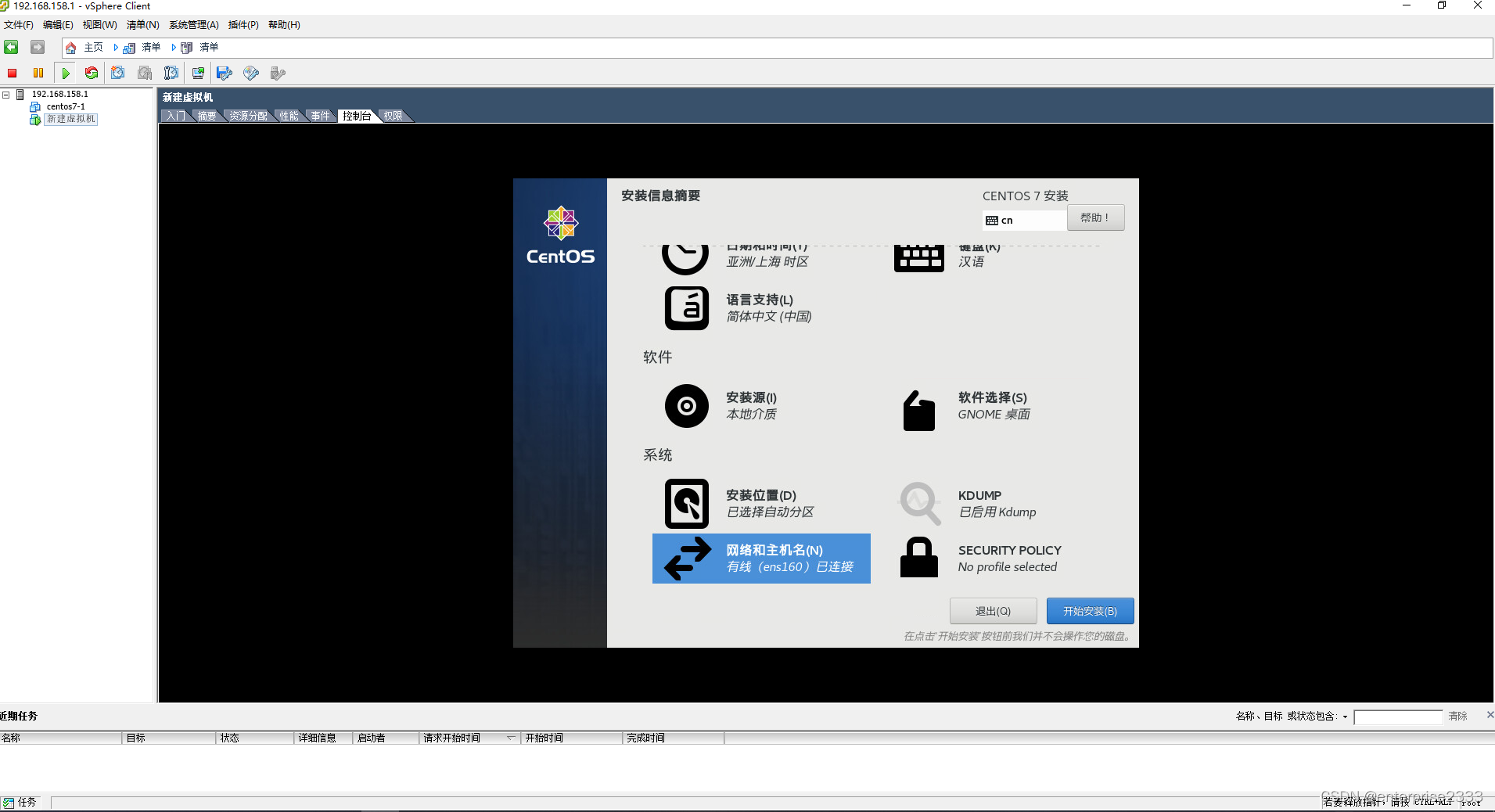
Task: Click the 完成时间 column header
Action: 674,738
